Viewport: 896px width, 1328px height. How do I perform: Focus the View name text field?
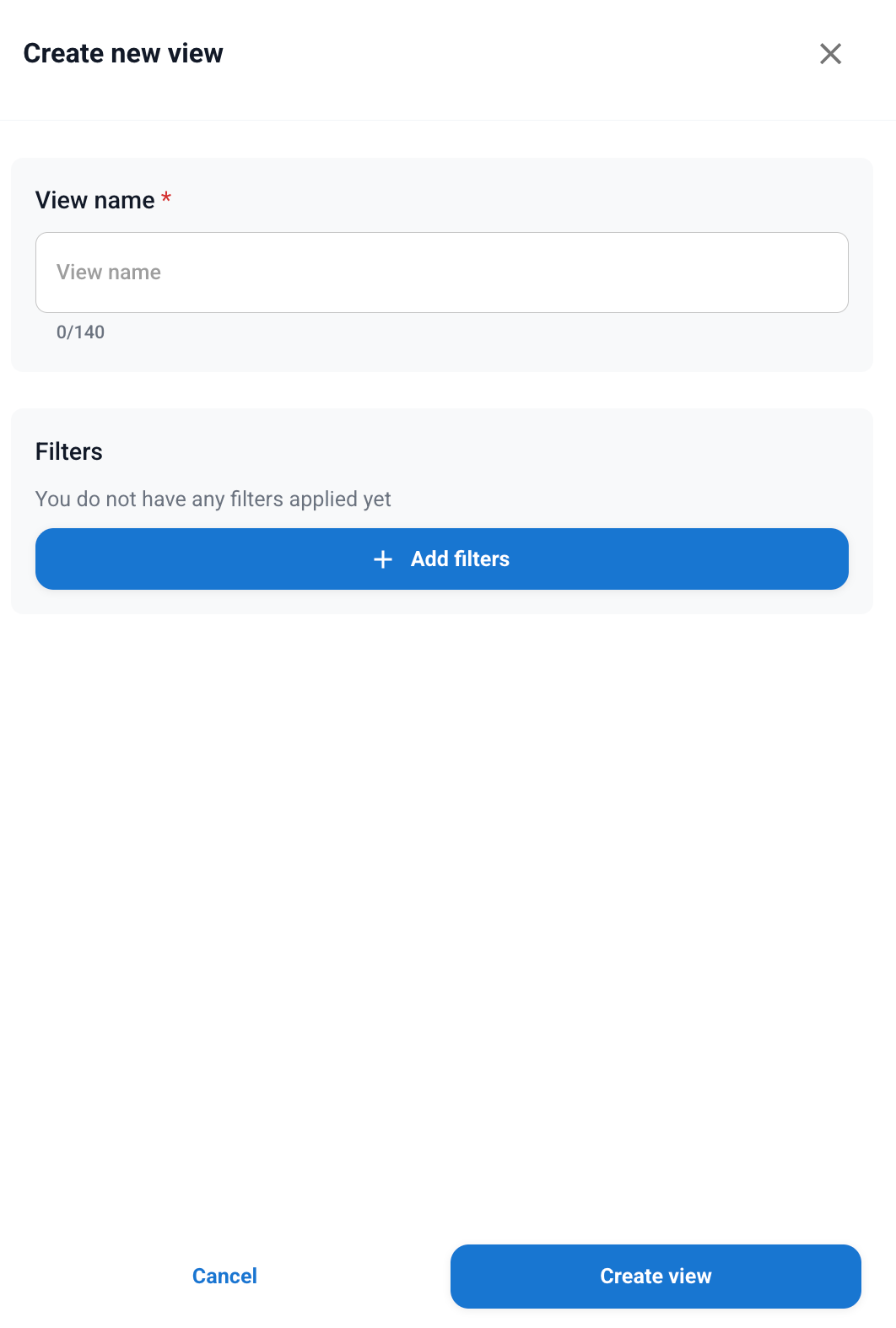click(441, 273)
